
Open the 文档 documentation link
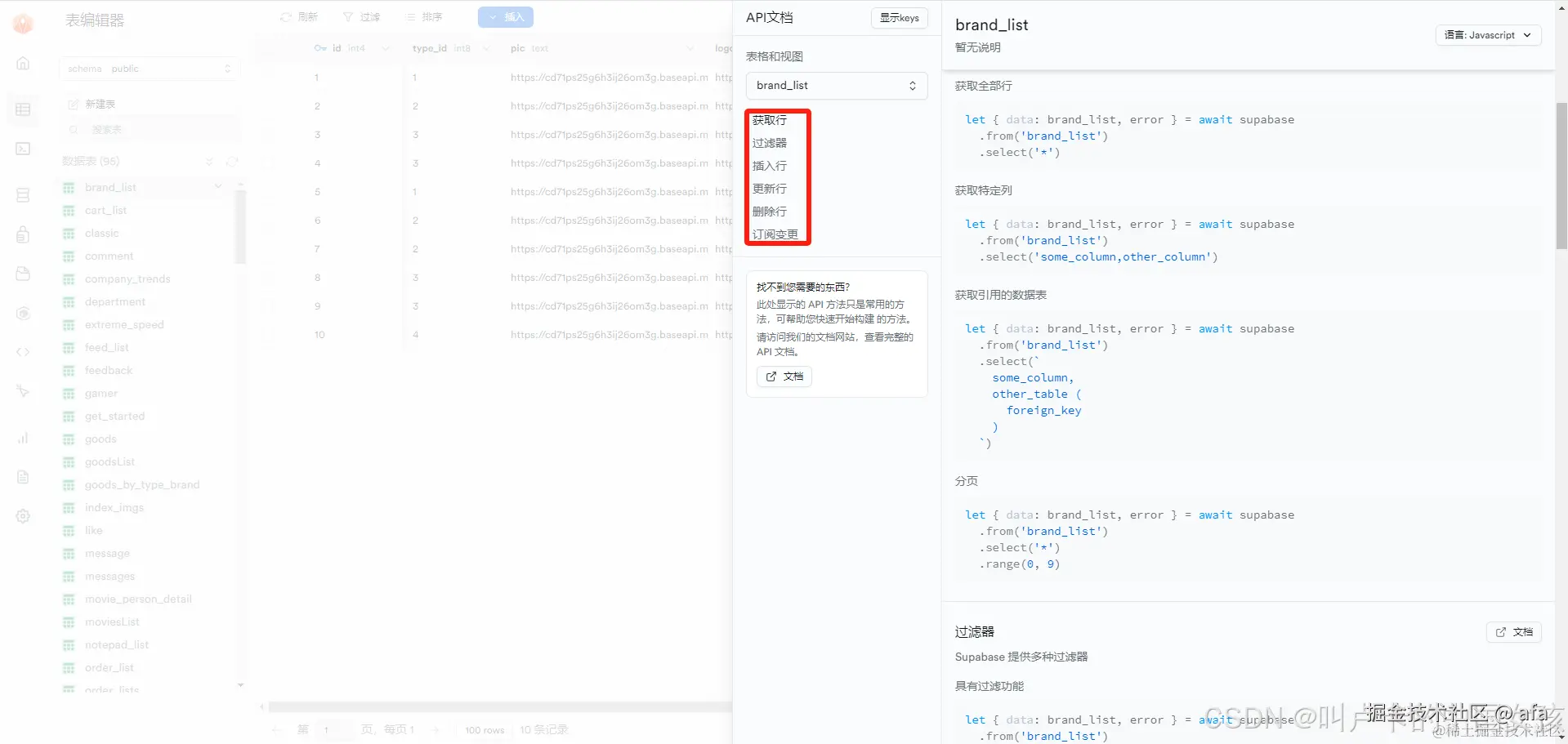(783, 376)
